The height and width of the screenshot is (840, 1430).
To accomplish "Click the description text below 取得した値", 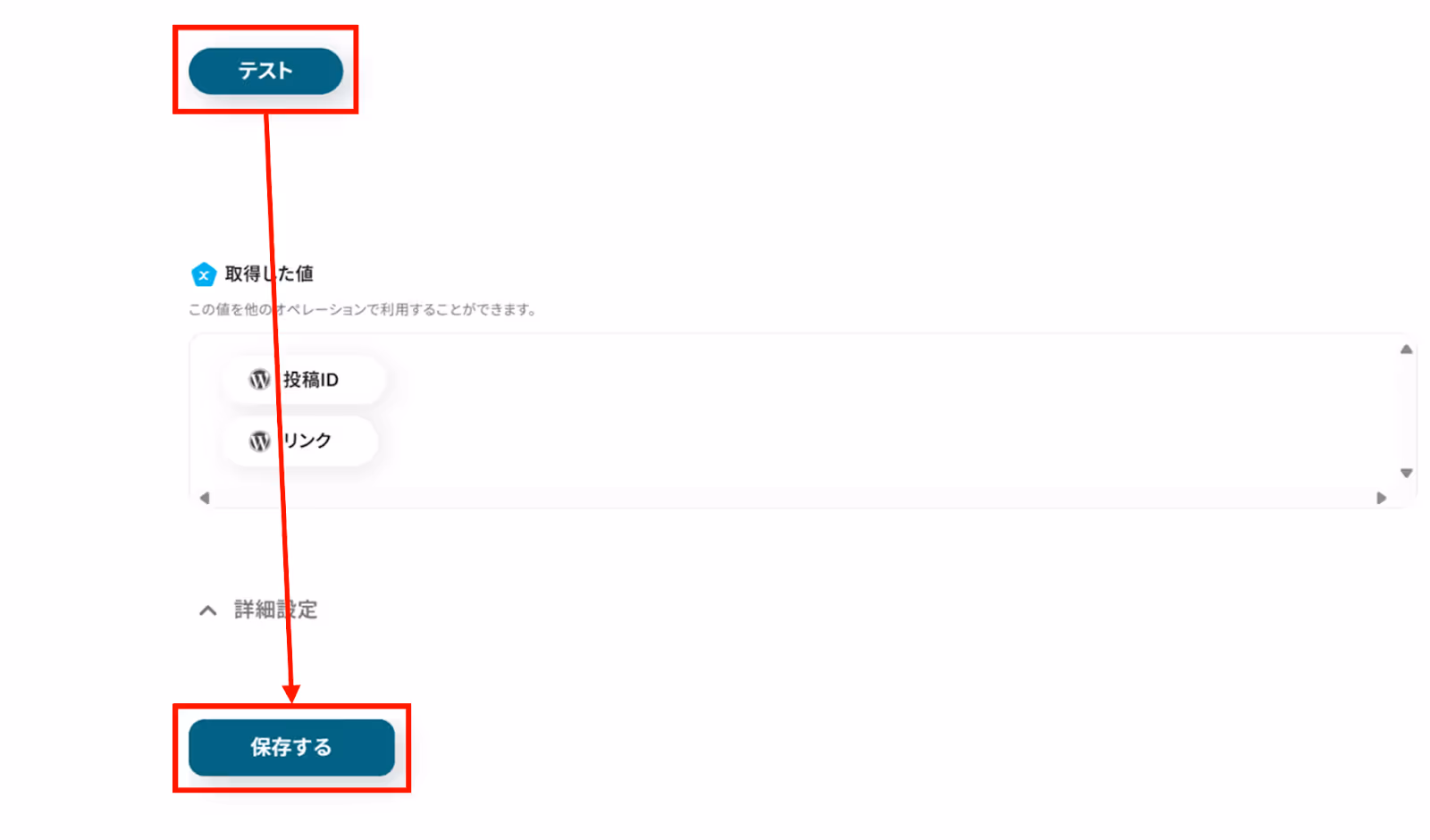I will point(362,309).
